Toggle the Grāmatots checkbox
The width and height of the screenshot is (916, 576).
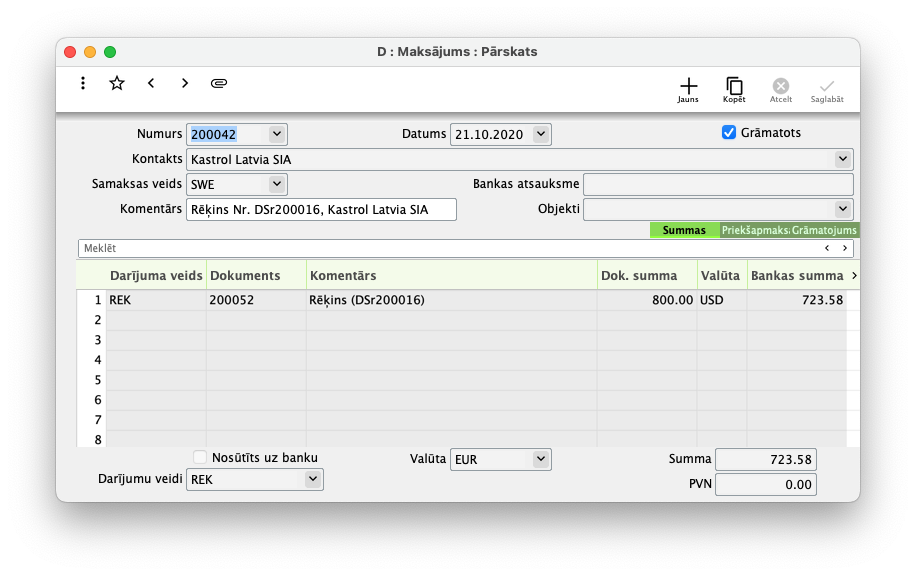729,133
